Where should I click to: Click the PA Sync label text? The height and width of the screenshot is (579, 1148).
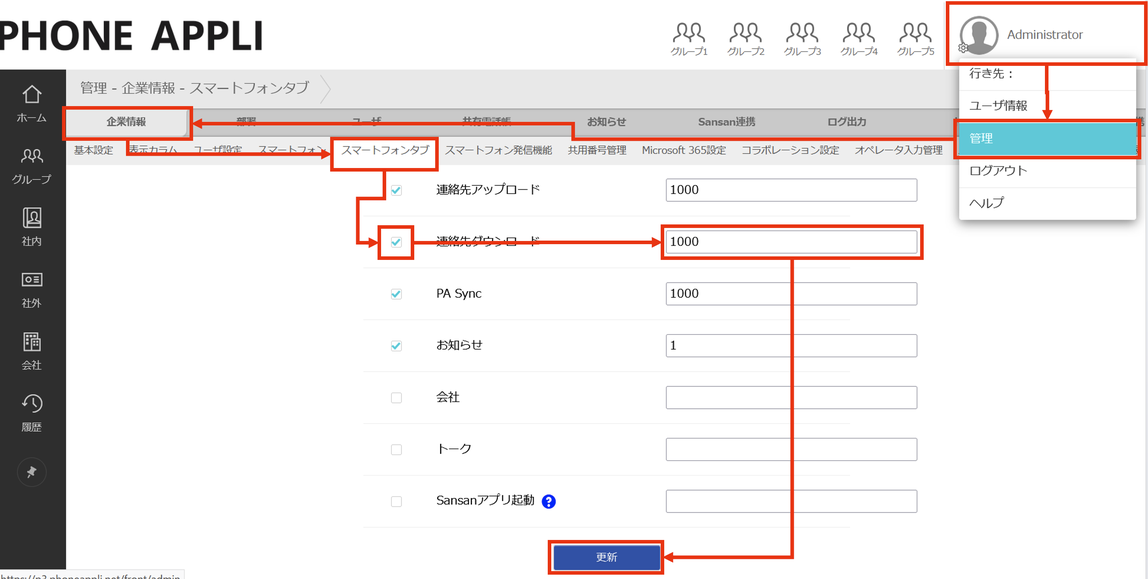click(459, 294)
